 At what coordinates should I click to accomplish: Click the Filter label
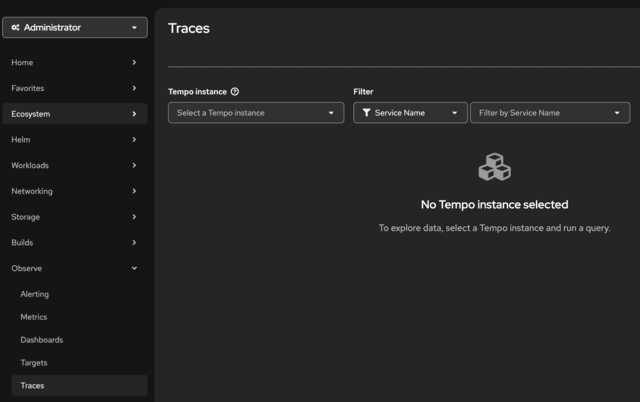pos(363,91)
